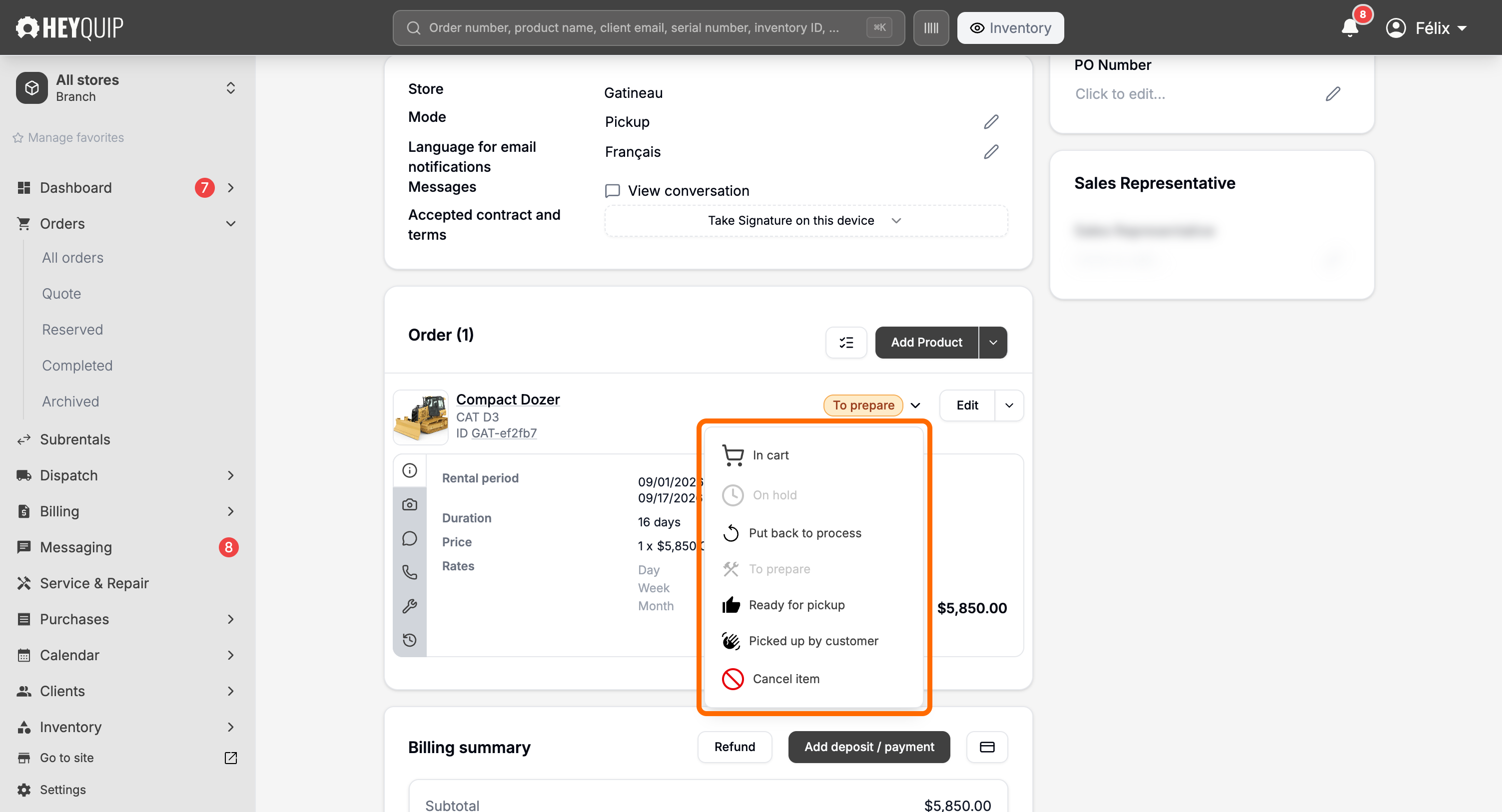1502x812 pixels.
Task: Select Picked up by customer
Action: click(813, 641)
